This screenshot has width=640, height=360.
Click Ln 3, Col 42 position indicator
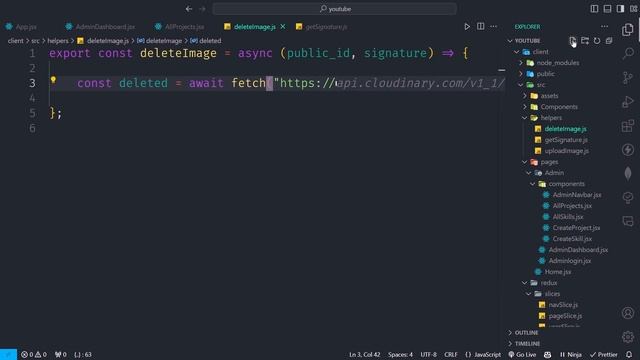[x=364, y=354]
